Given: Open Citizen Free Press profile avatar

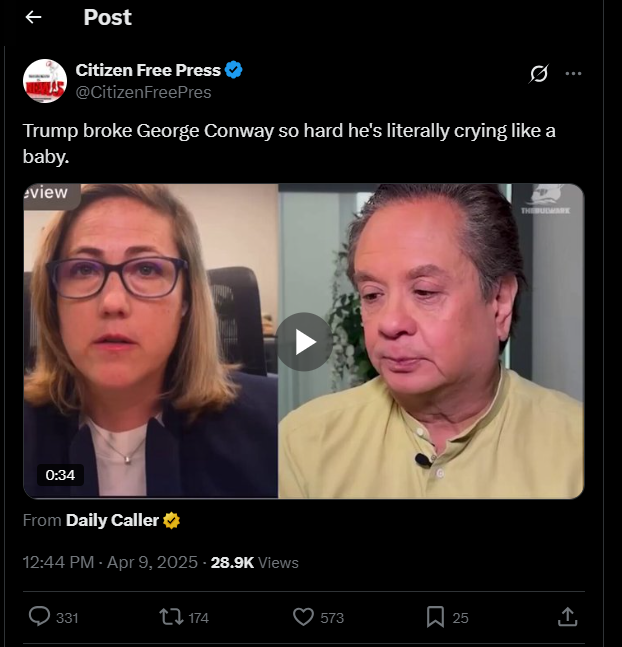Looking at the screenshot, I should [45, 81].
